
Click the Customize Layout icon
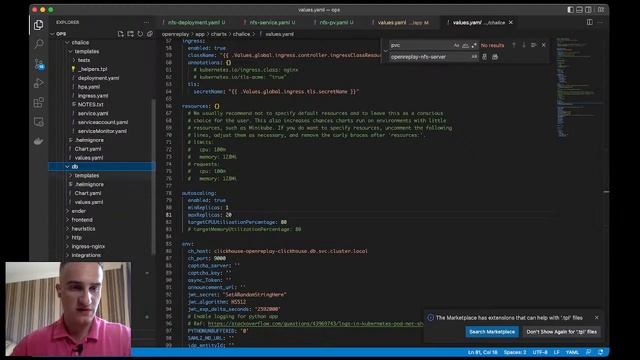click(x=601, y=10)
